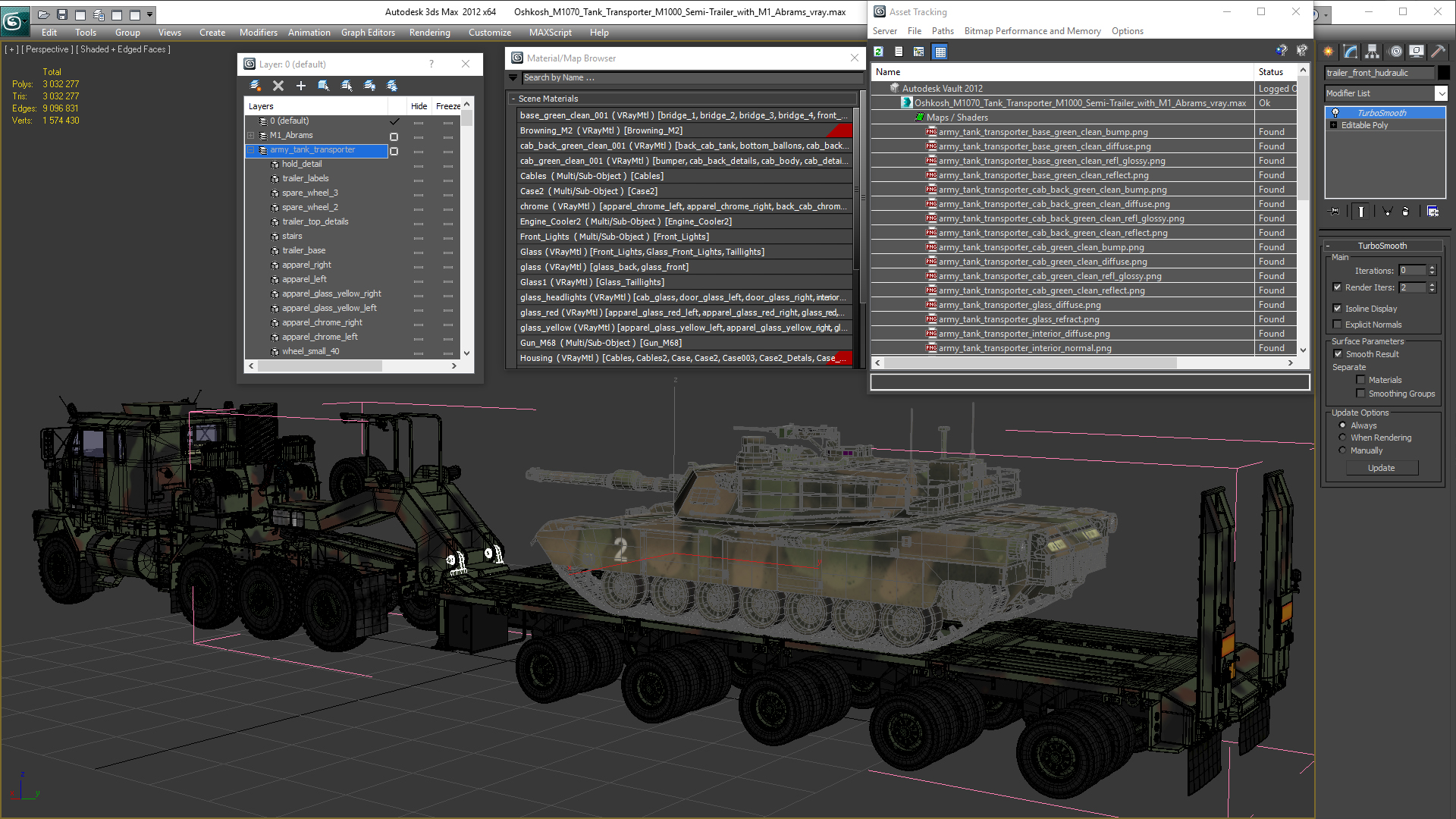Click the Refresh icon in Asset Tracking
The width and height of the screenshot is (1456, 819).
click(x=879, y=52)
